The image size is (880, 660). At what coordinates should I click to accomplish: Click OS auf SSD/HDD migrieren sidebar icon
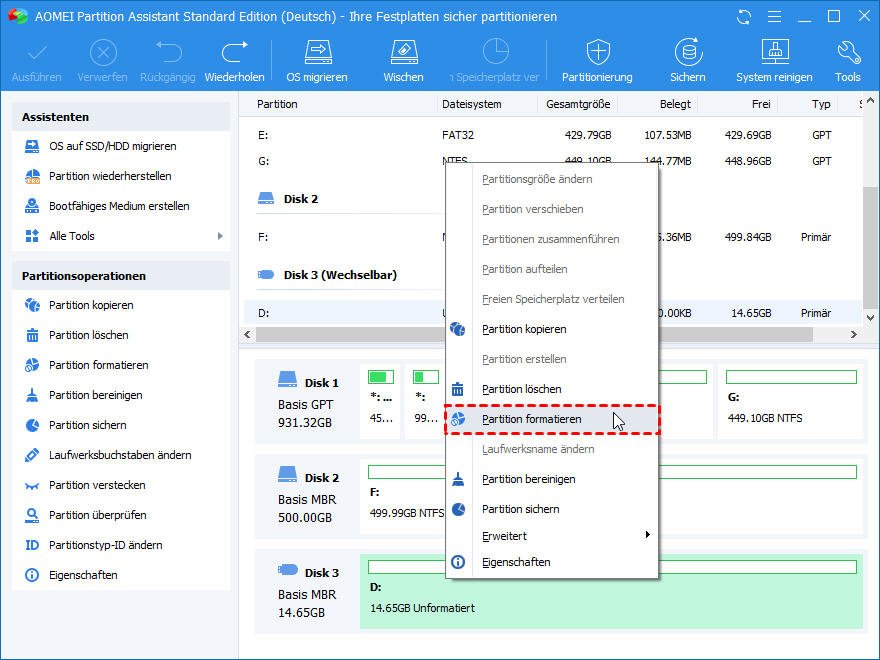(x=32, y=146)
